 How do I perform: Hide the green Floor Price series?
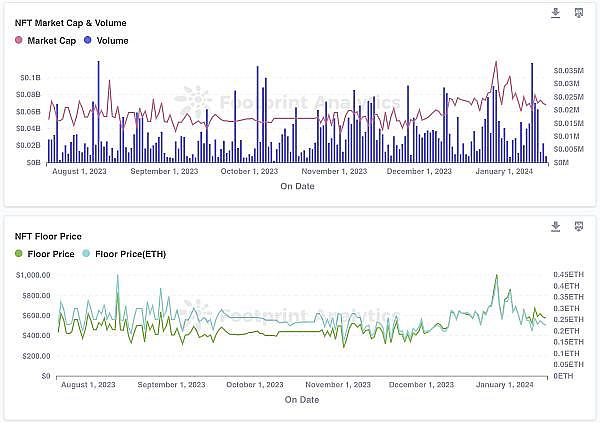[x=46, y=254]
